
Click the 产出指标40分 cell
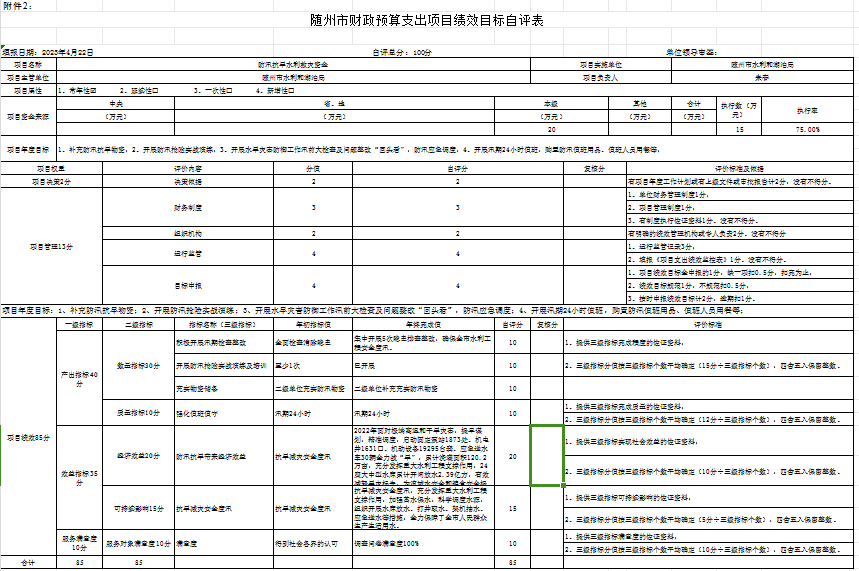[79, 378]
